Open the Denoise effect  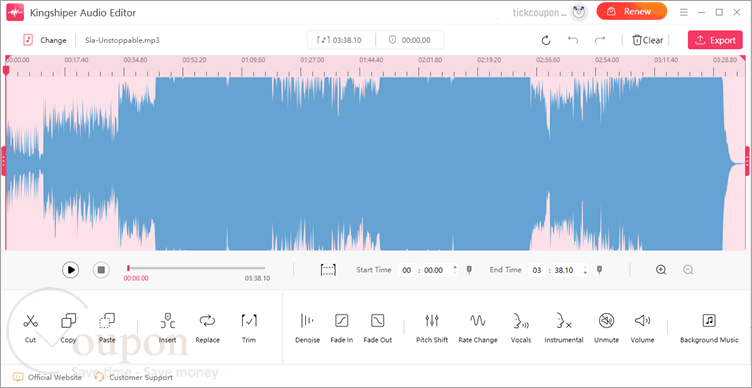click(307, 328)
